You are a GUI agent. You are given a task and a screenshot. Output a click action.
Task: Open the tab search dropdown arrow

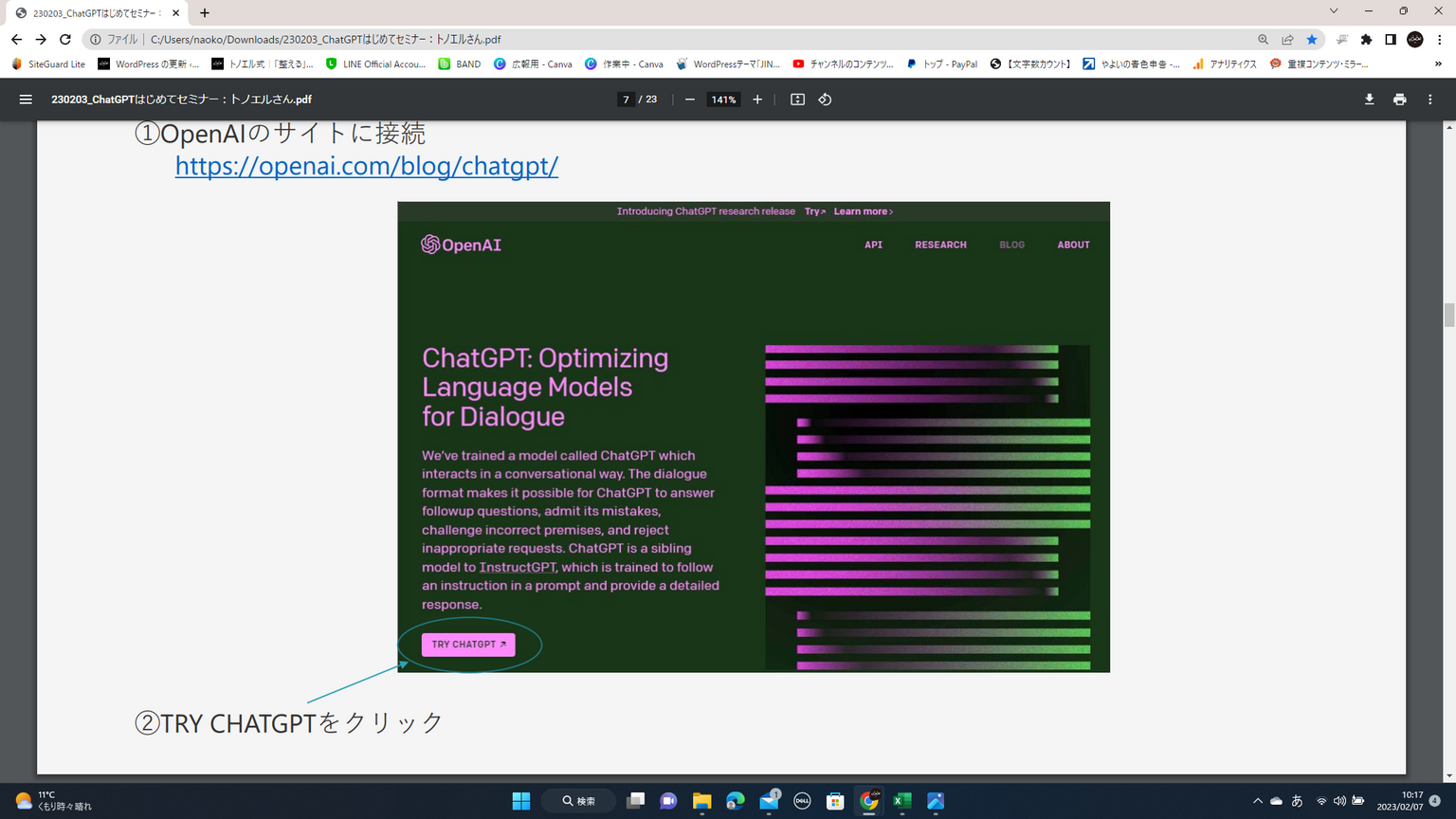pyautogui.click(x=1333, y=11)
